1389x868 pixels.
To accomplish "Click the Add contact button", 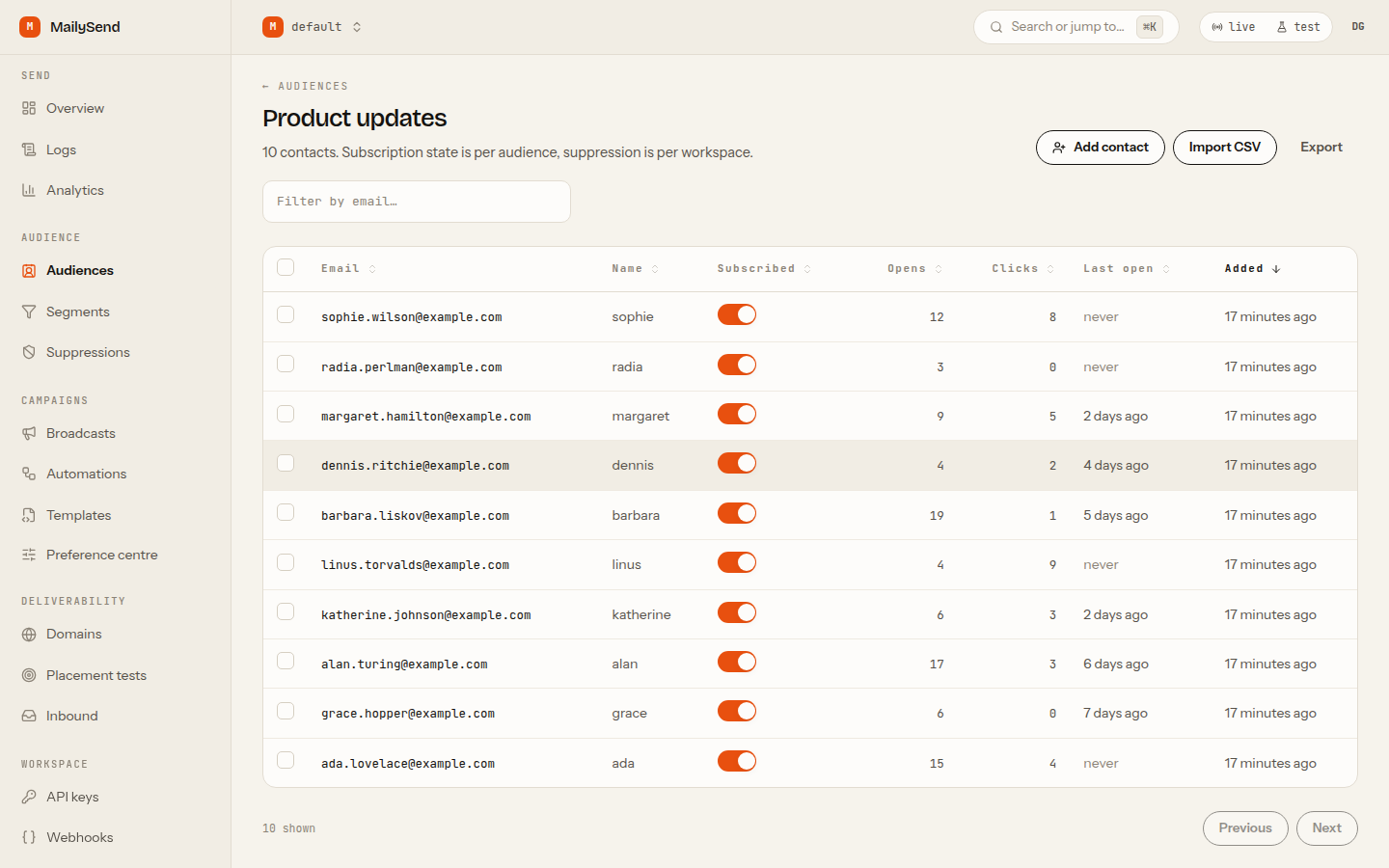I will [x=1101, y=148].
